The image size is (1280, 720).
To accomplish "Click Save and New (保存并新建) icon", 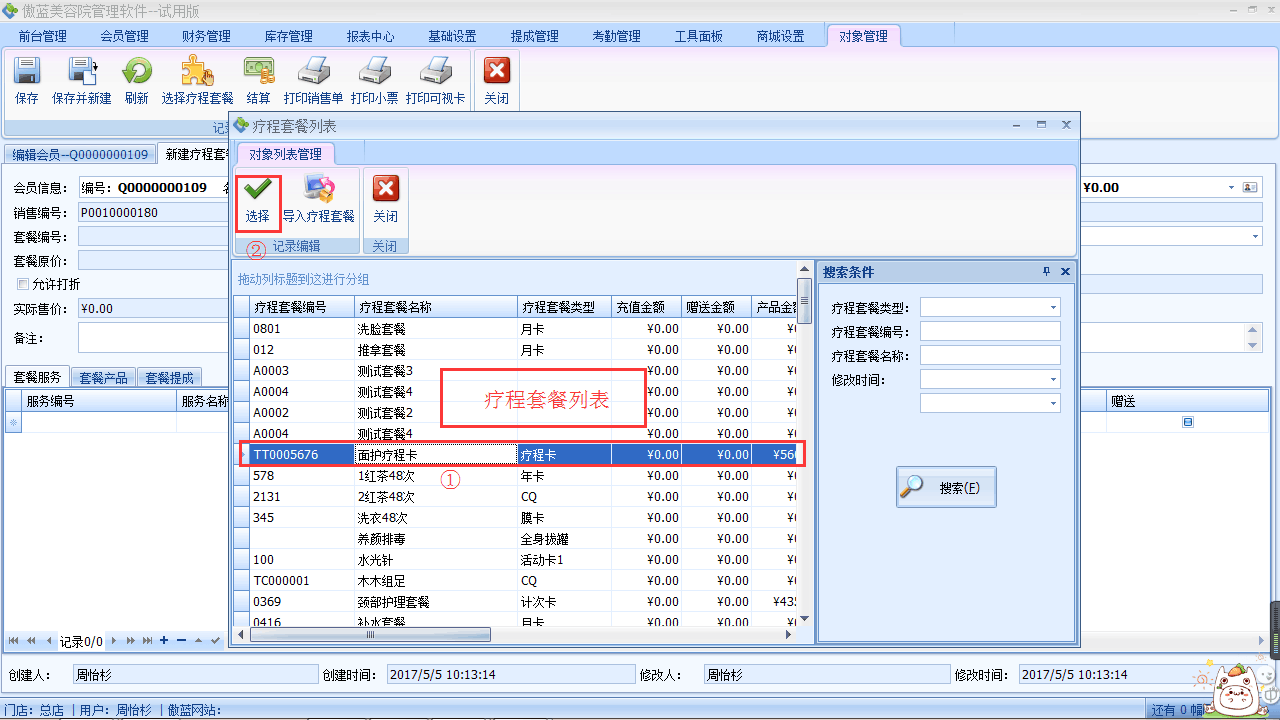I will click(x=81, y=80).
